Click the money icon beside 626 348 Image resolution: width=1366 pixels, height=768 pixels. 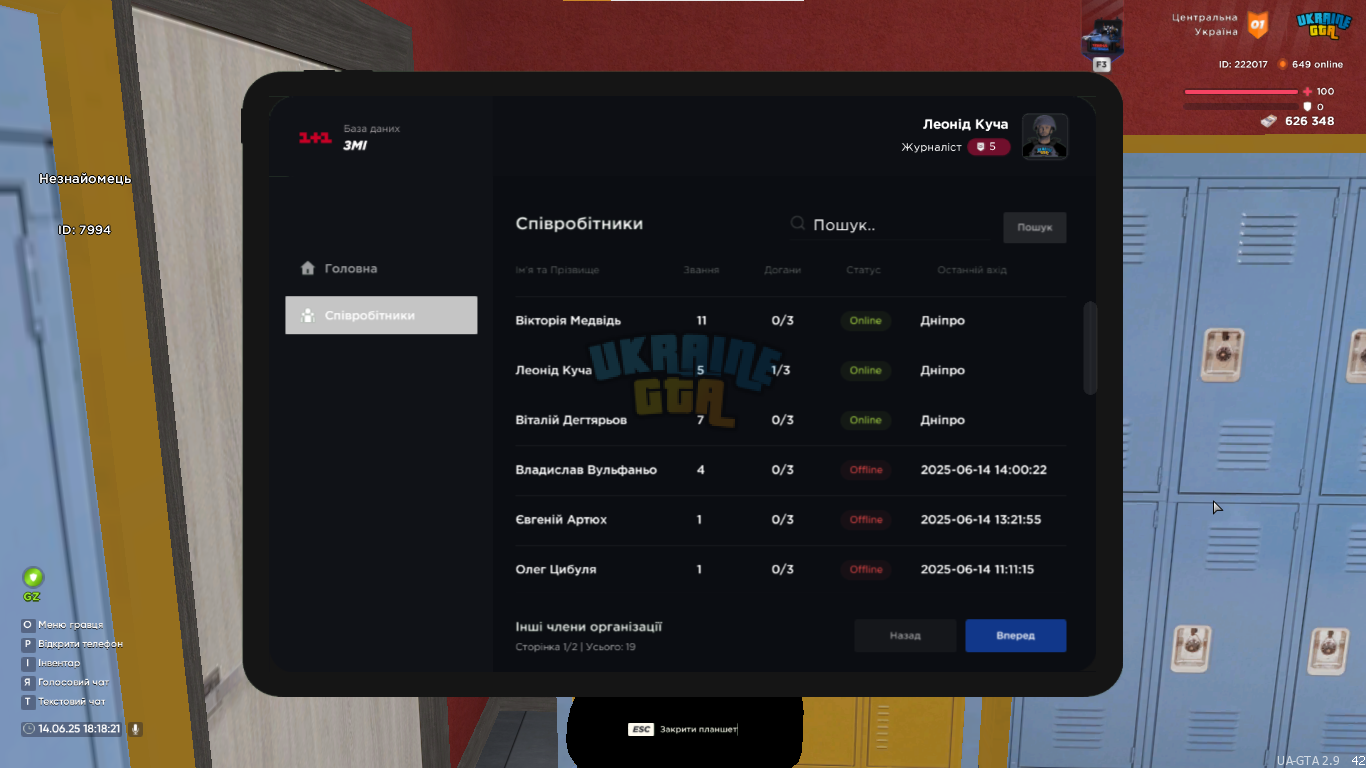(x=1269, y=121)
